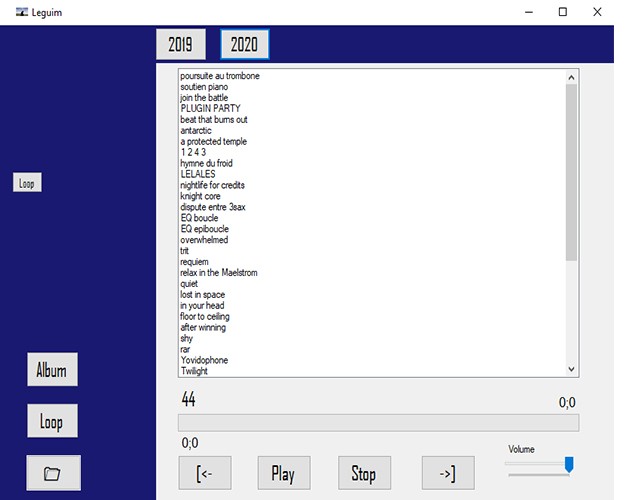Stop the current playback
This screenshot has height=500, width=630.
click(363, 473)
